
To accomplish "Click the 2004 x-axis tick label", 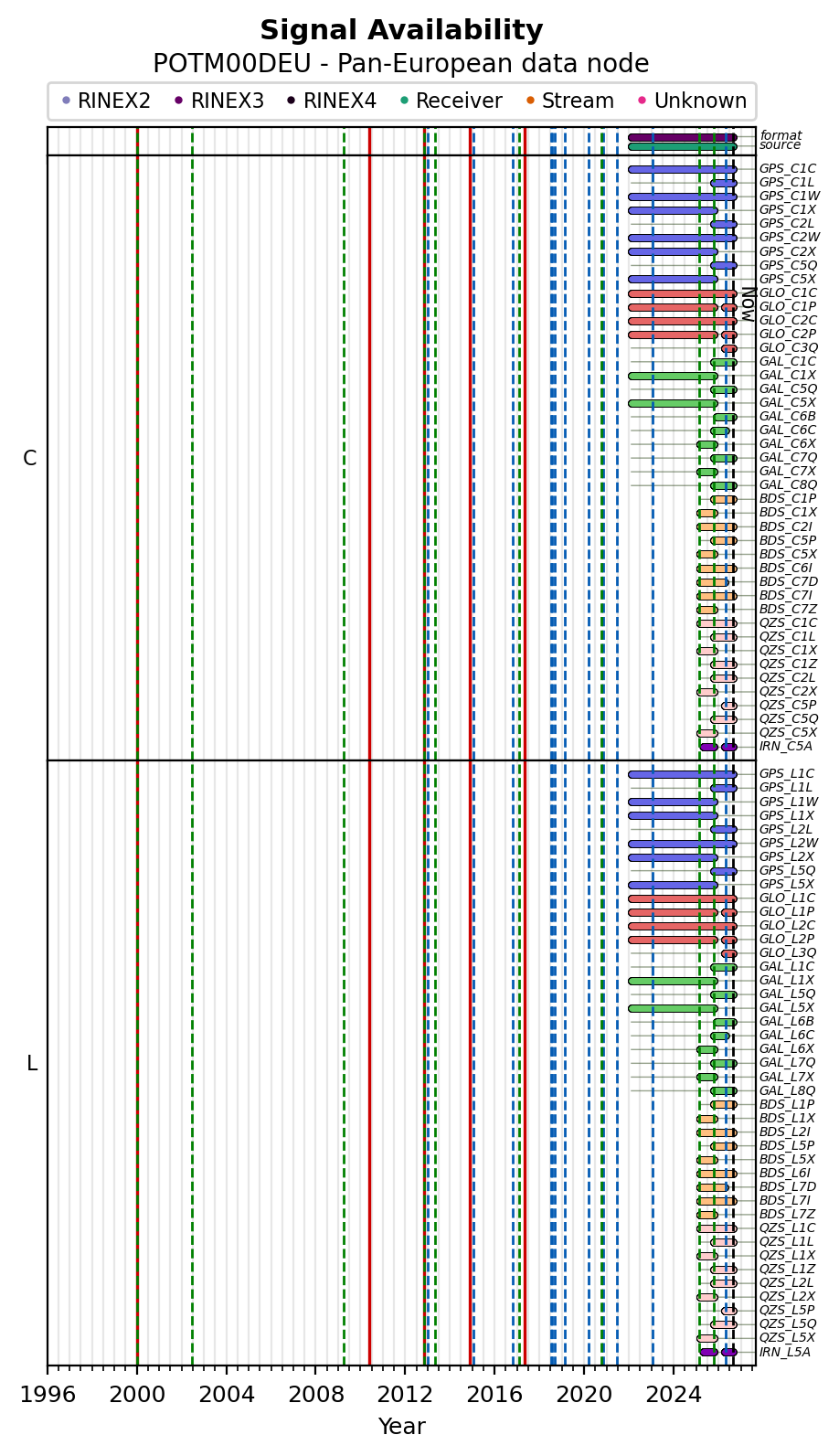I will (227, 1396).
